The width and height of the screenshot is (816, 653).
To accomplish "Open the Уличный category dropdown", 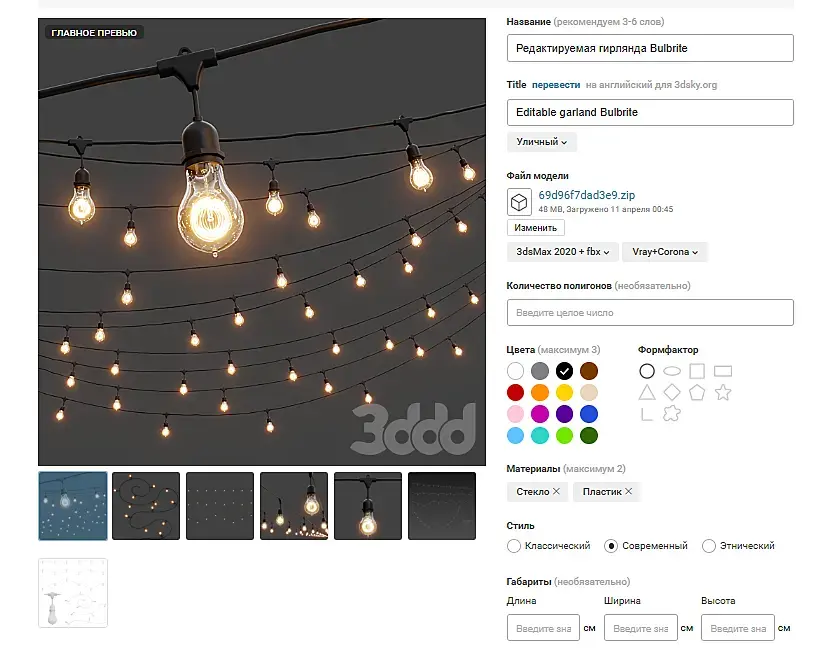I will tap(541, 142).
